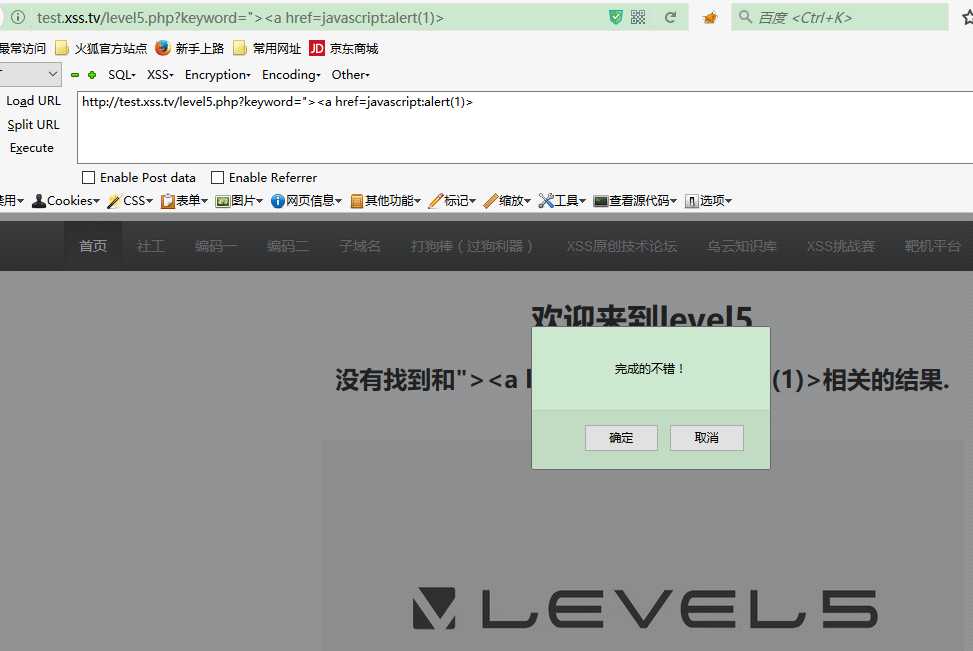The height and width of the screenshot is (651, 973).
Task: Open the 缩放 resize menu
Action: (506, 200)
